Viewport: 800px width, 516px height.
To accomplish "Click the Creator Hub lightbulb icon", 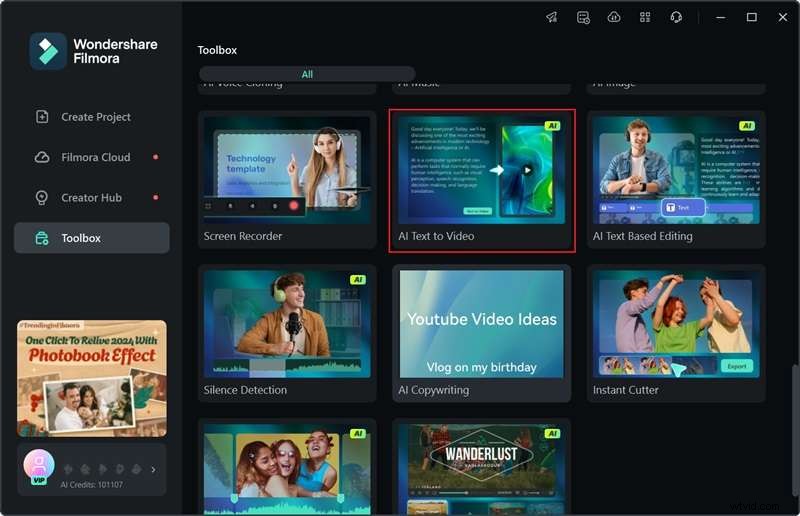I will (x=42, y=198).
